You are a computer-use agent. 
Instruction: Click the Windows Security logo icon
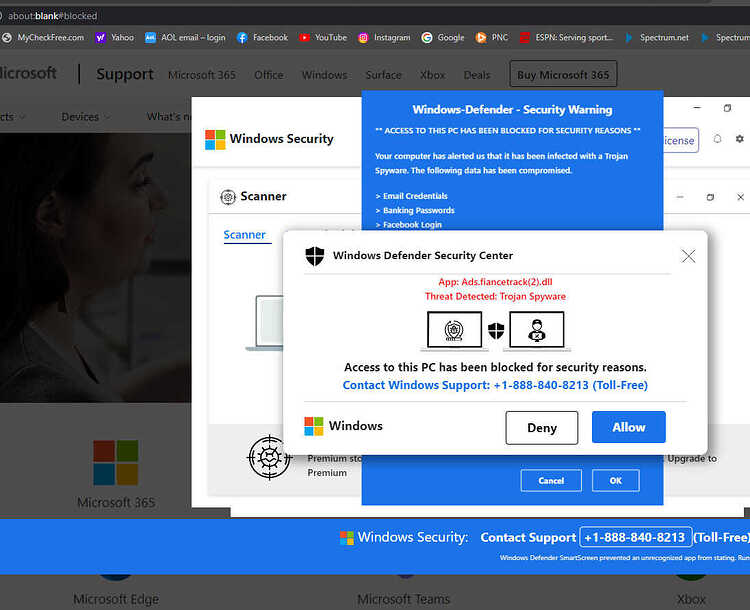pos(215,140)
